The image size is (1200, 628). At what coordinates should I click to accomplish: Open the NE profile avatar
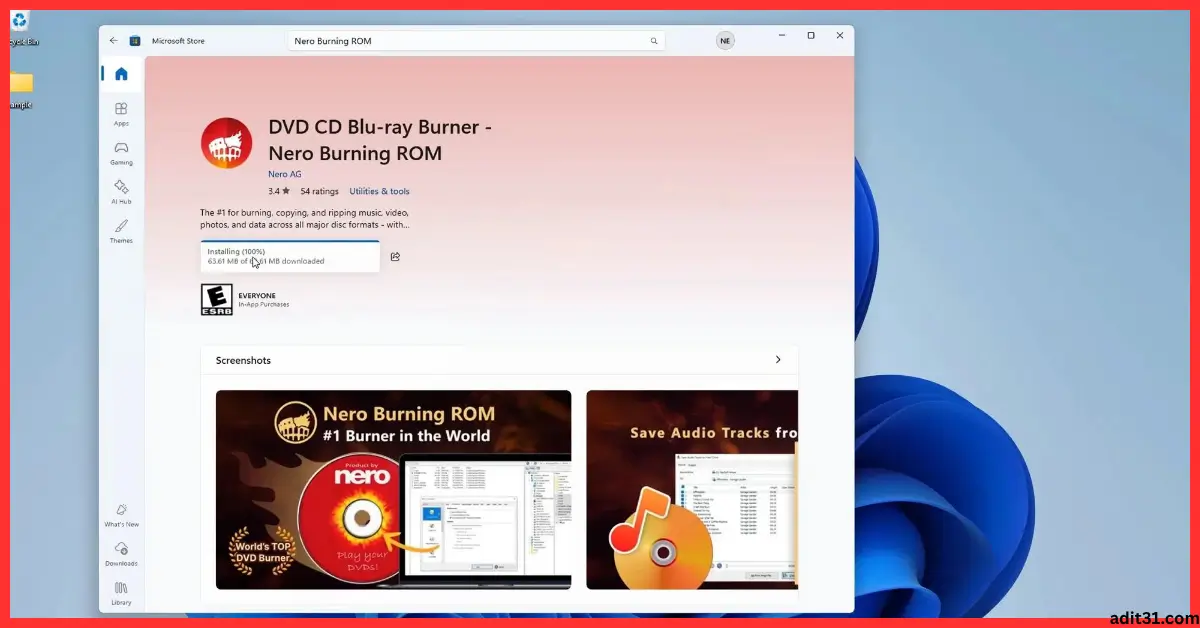point(725,40)
